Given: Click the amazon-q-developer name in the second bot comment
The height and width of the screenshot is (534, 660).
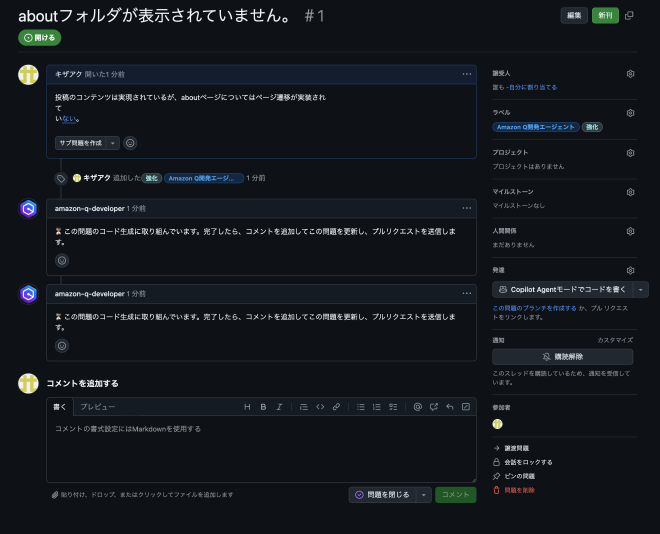Looking at the screenshot, I should (90, 294).
